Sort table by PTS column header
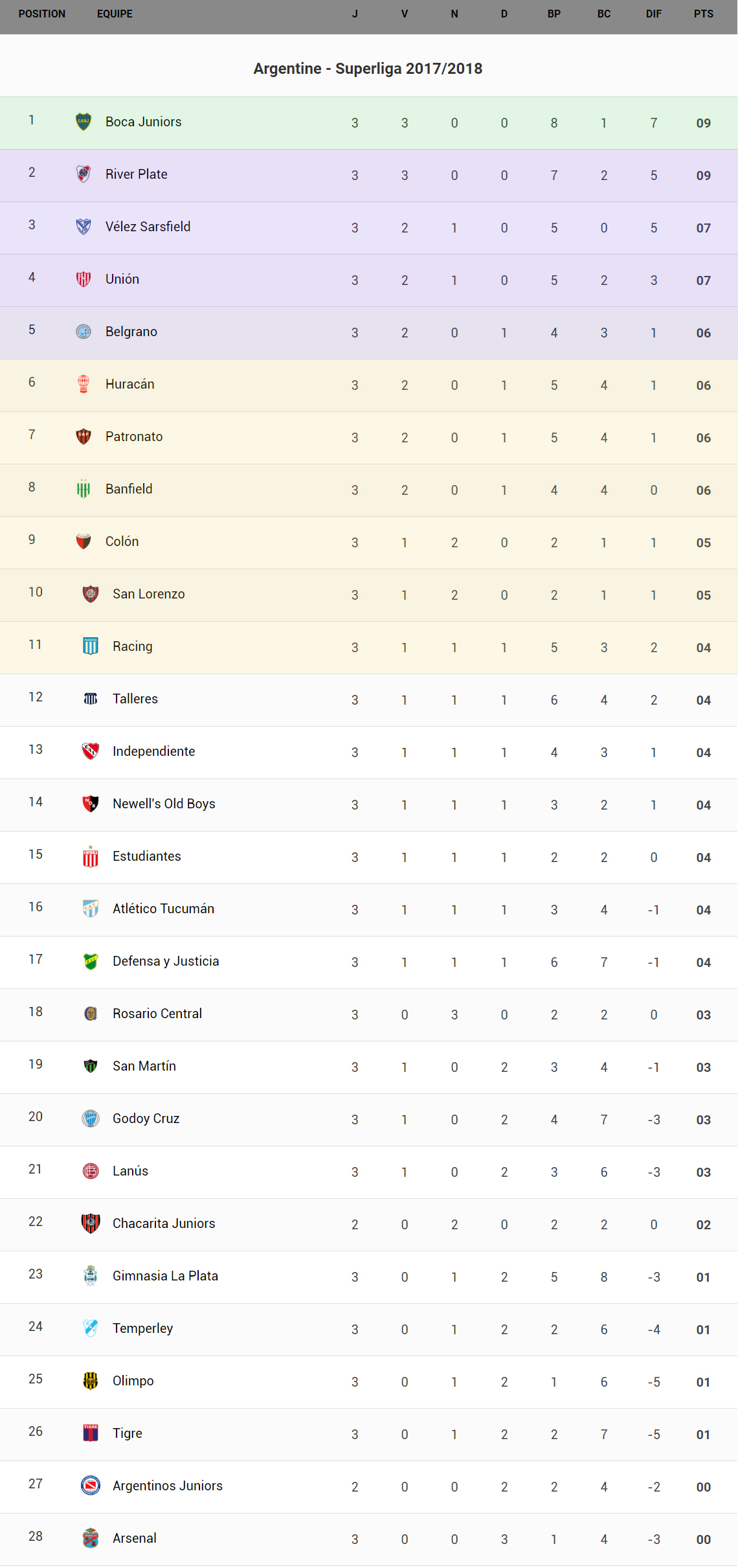The height and width of the screenshot is (1568, 738). tap(703, 14)
